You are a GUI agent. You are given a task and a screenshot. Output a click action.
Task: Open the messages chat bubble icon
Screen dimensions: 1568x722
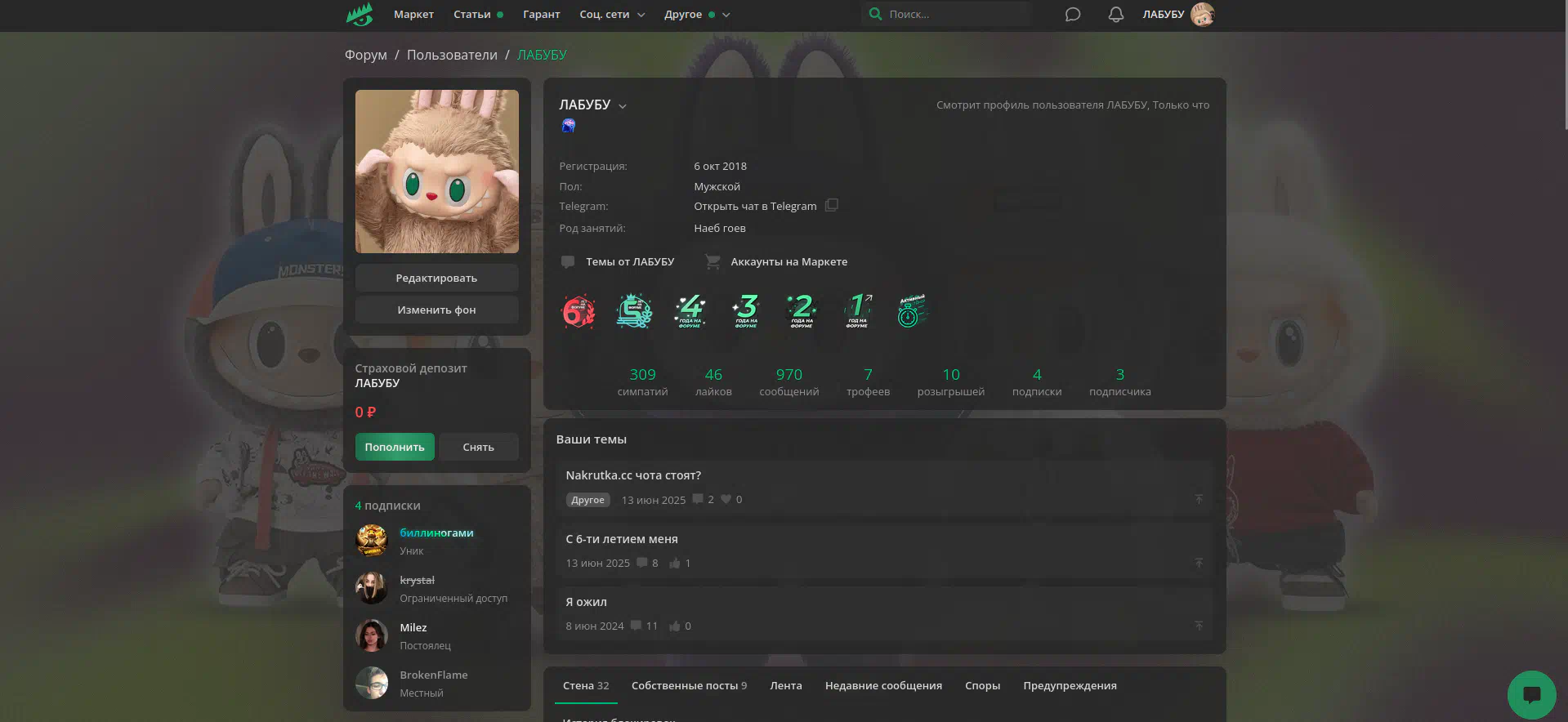[1073, 14]
